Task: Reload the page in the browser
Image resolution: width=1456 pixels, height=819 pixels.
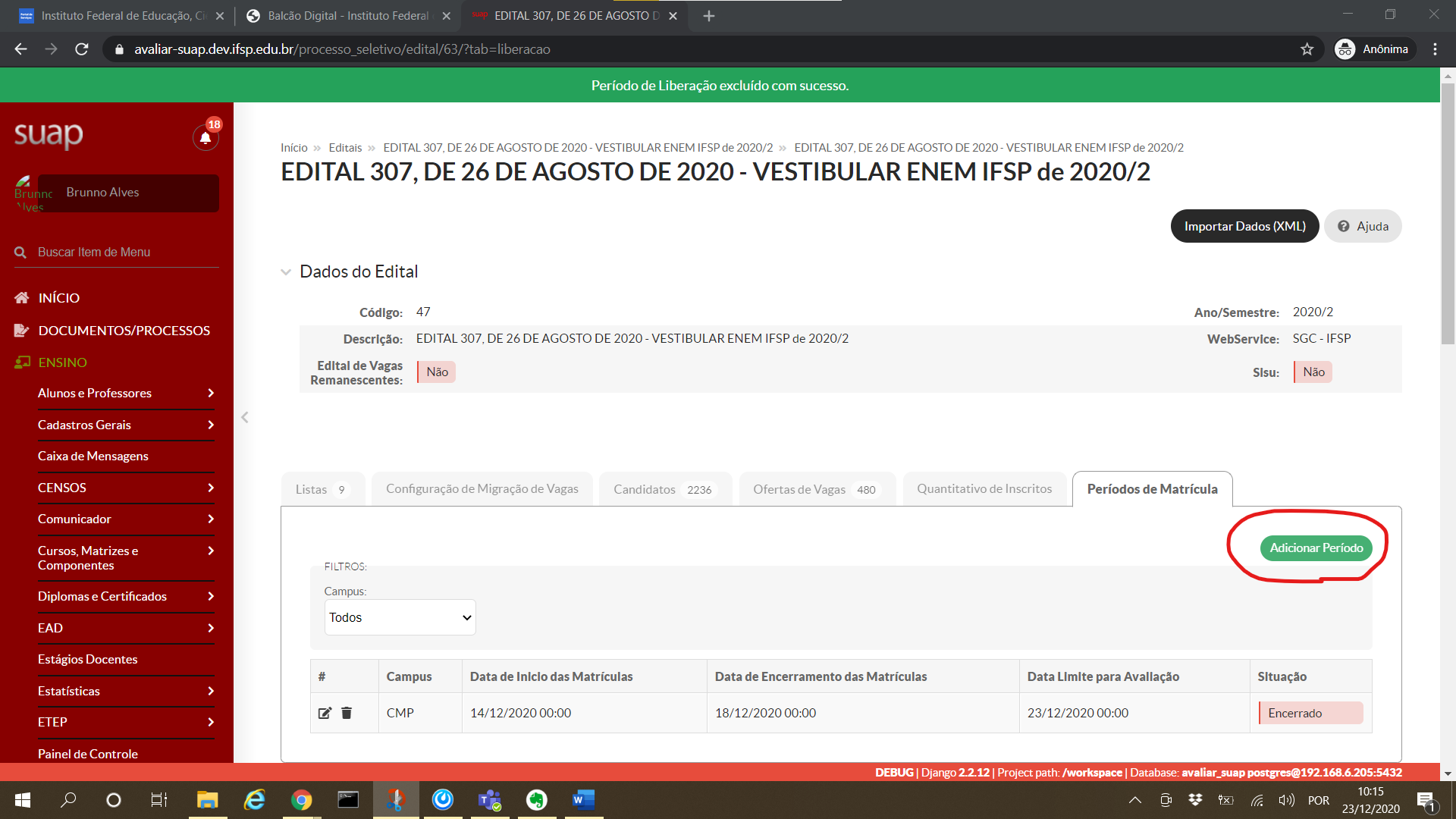Action: coord(82,49)
